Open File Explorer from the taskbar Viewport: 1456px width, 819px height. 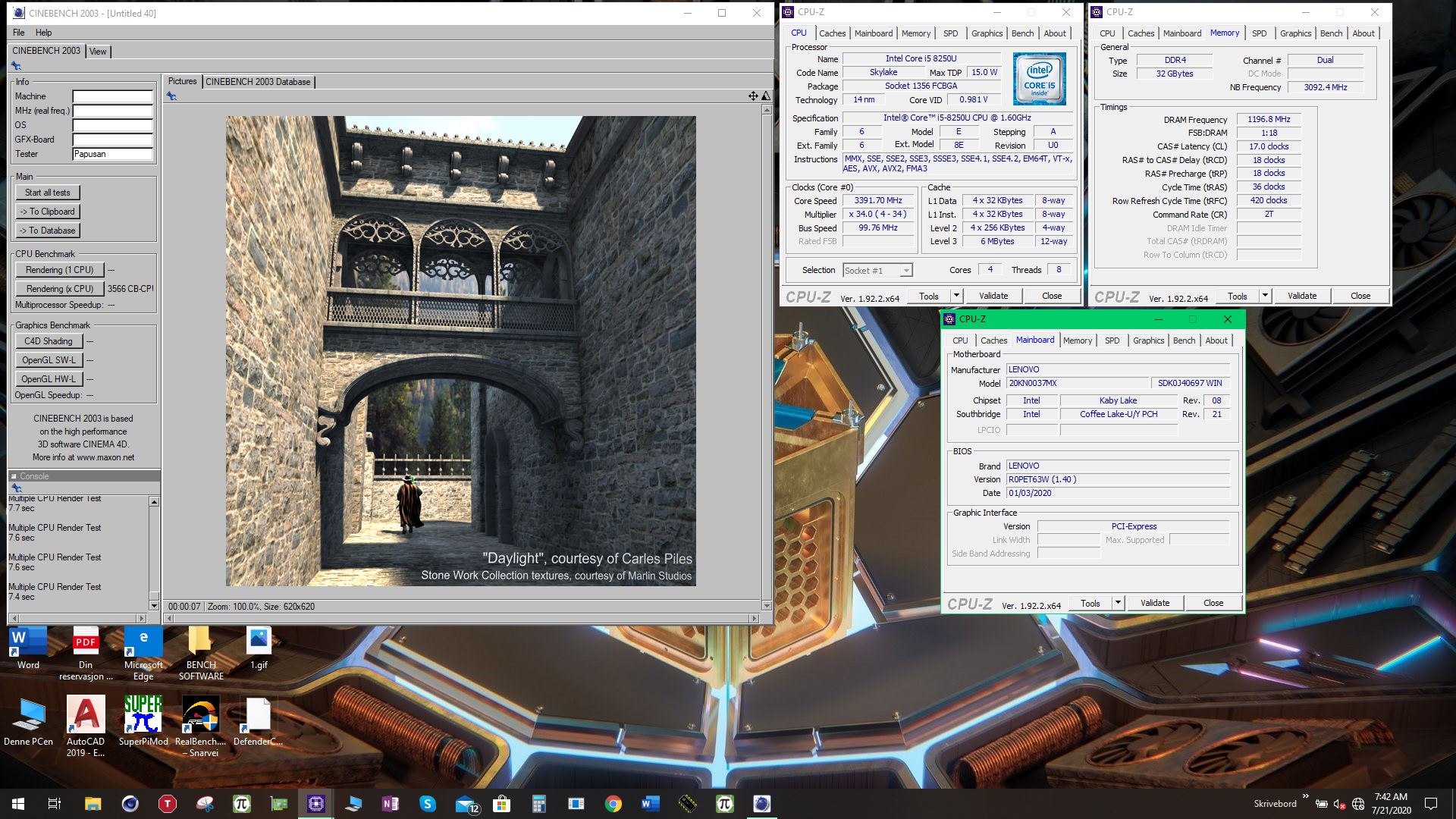pyautogui.click(x=93, y=804)
